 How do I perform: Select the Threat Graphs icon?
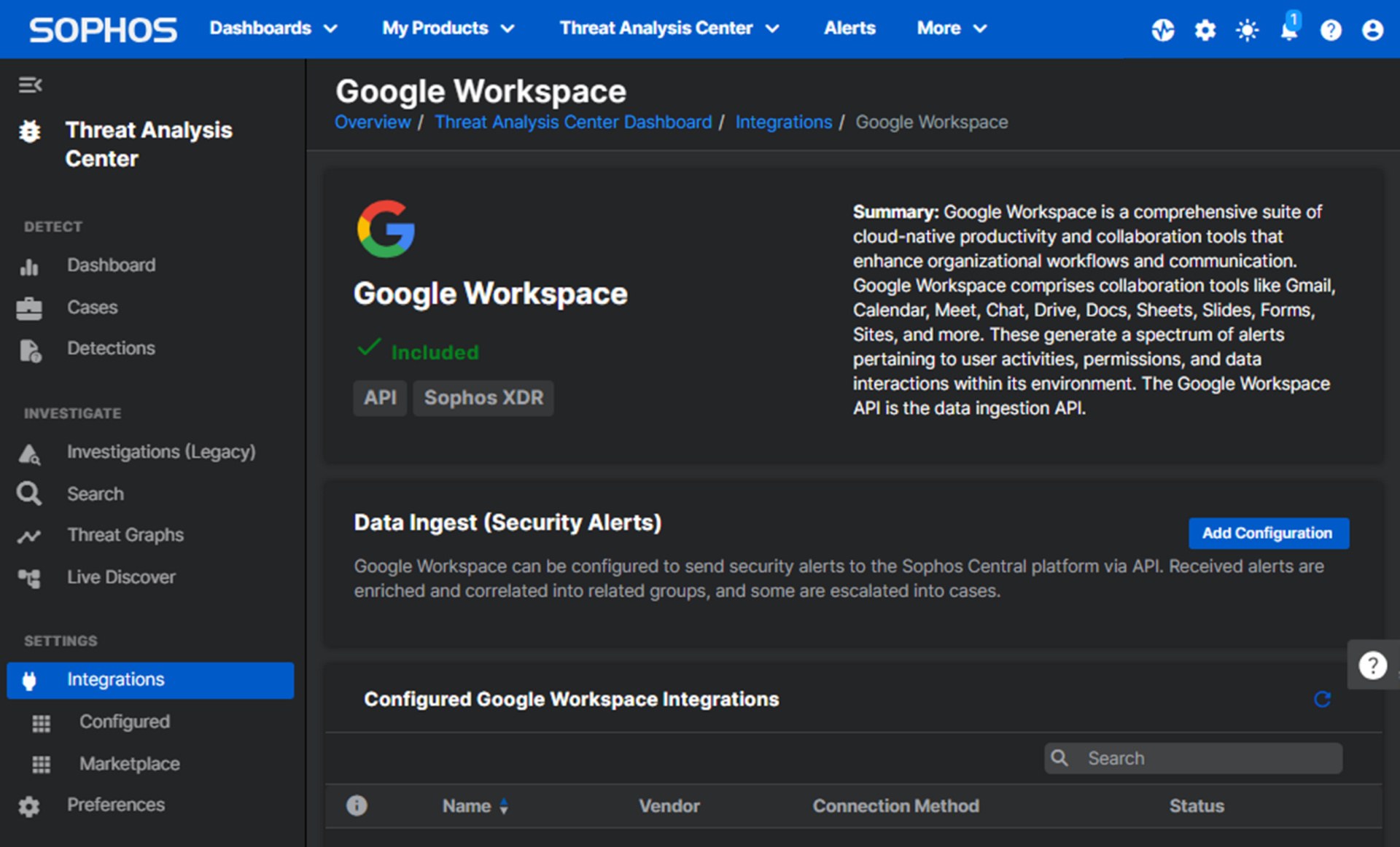(29, 535)
